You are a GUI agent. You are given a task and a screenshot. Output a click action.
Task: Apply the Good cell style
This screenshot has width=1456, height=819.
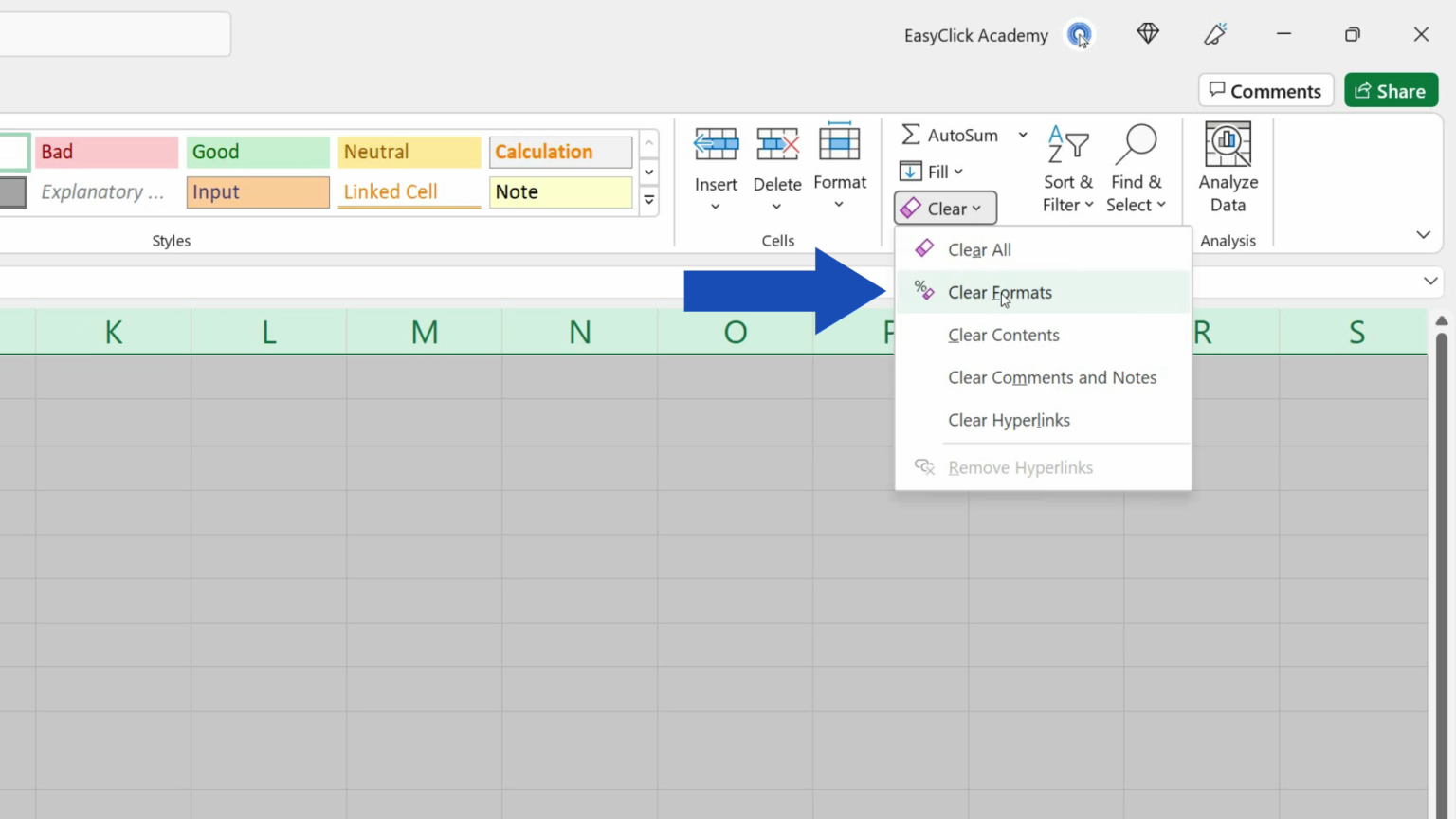257,152
